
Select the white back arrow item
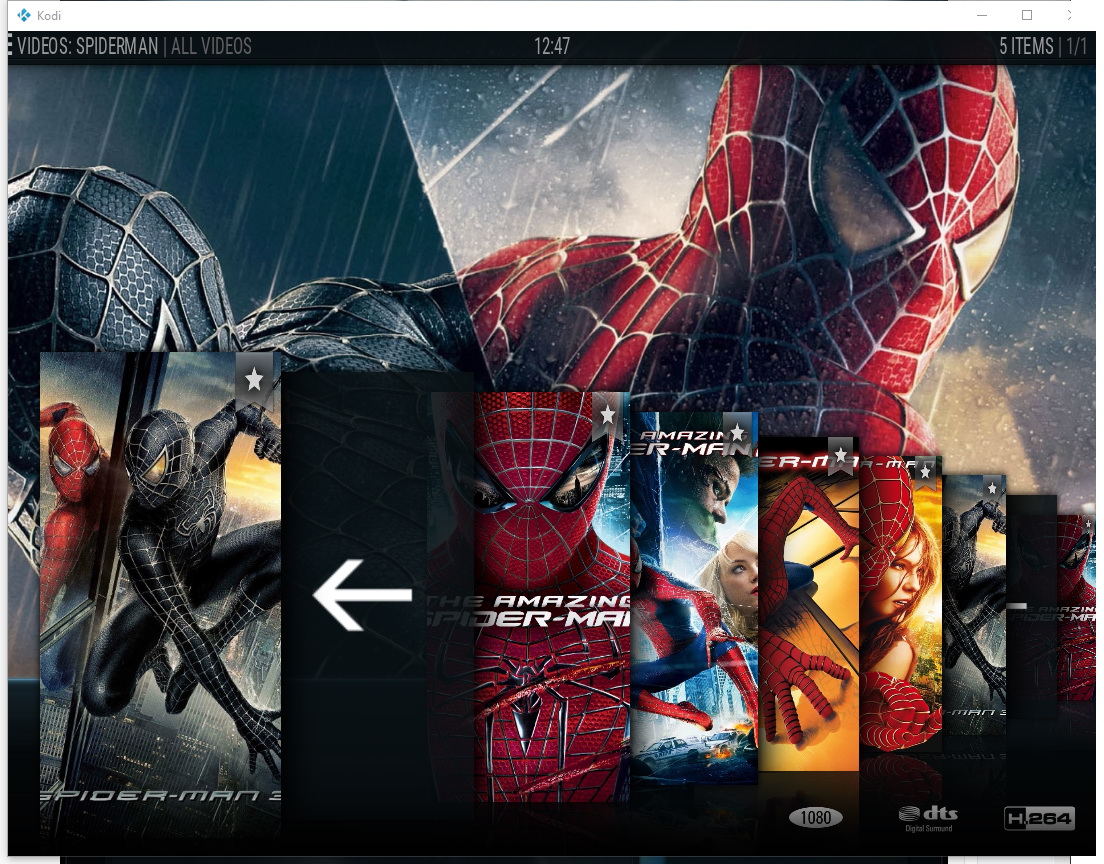pyautogui.click(x=363, y=595)
